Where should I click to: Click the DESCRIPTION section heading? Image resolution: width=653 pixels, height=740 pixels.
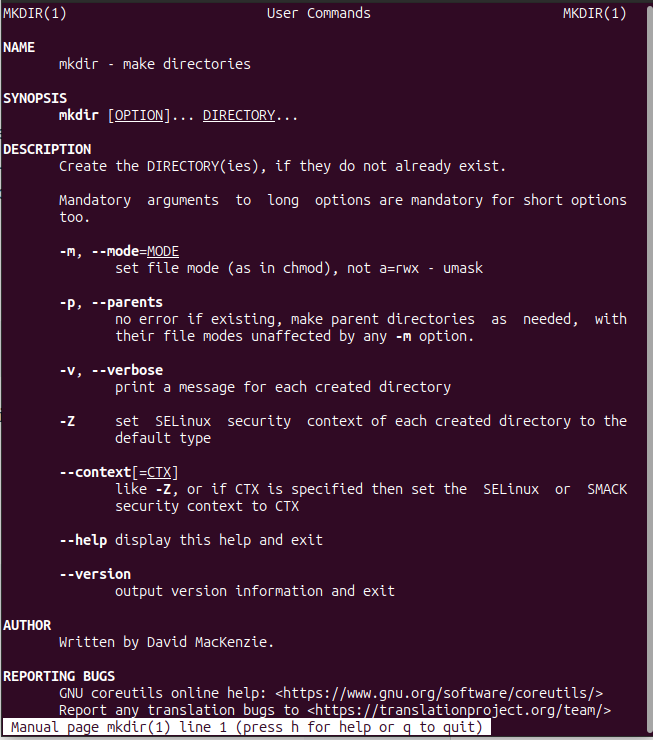point(47,150)
